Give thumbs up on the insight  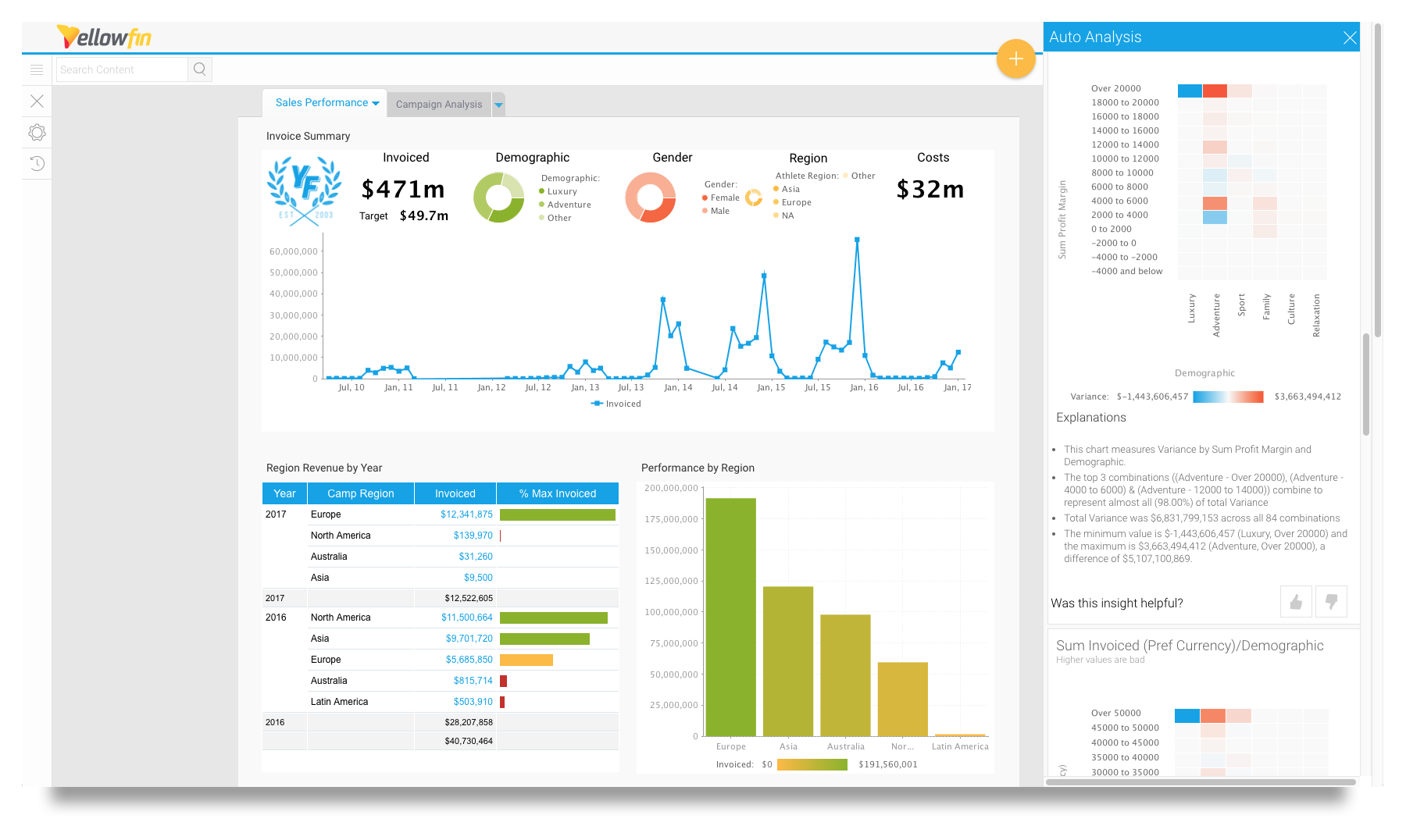1296,602
